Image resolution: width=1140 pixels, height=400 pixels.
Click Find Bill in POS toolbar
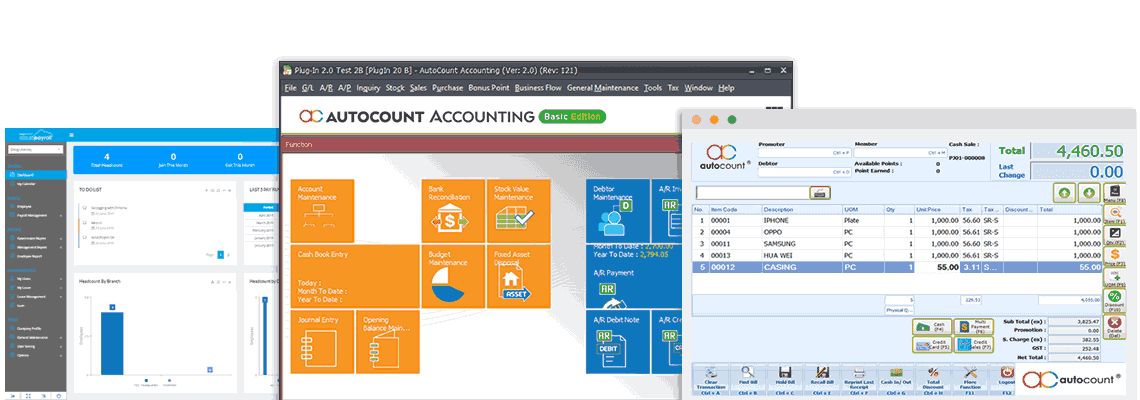pyautogui.click(x=747, y=380)
